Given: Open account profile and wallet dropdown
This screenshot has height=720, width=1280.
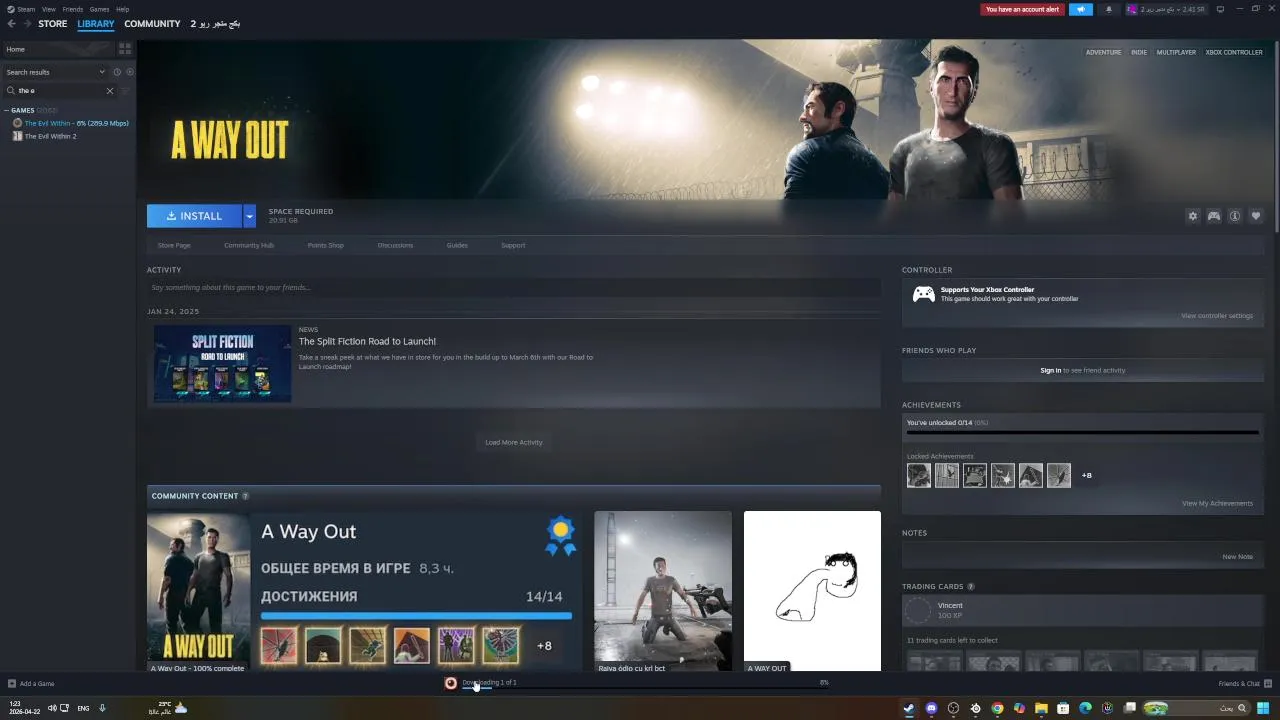Looking at the screenshot, I should point(1166,9).
